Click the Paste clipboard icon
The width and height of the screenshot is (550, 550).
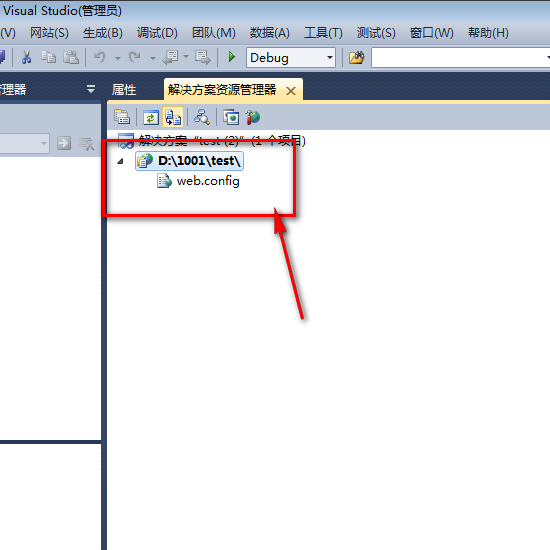(71, 57)
